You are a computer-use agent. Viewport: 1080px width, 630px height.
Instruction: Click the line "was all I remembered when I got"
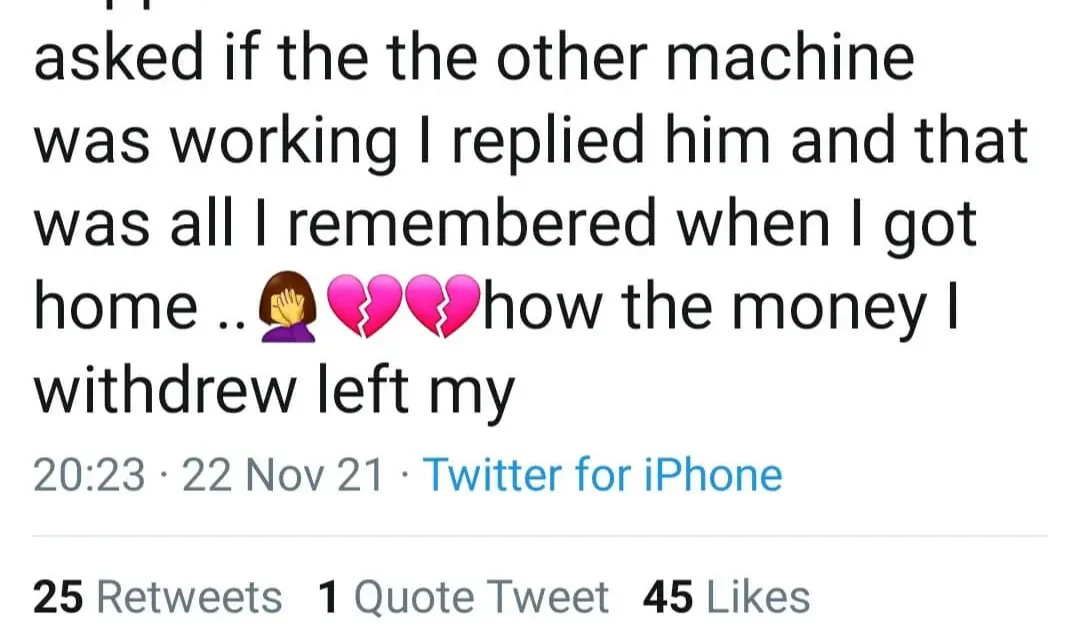coord(505,223)
